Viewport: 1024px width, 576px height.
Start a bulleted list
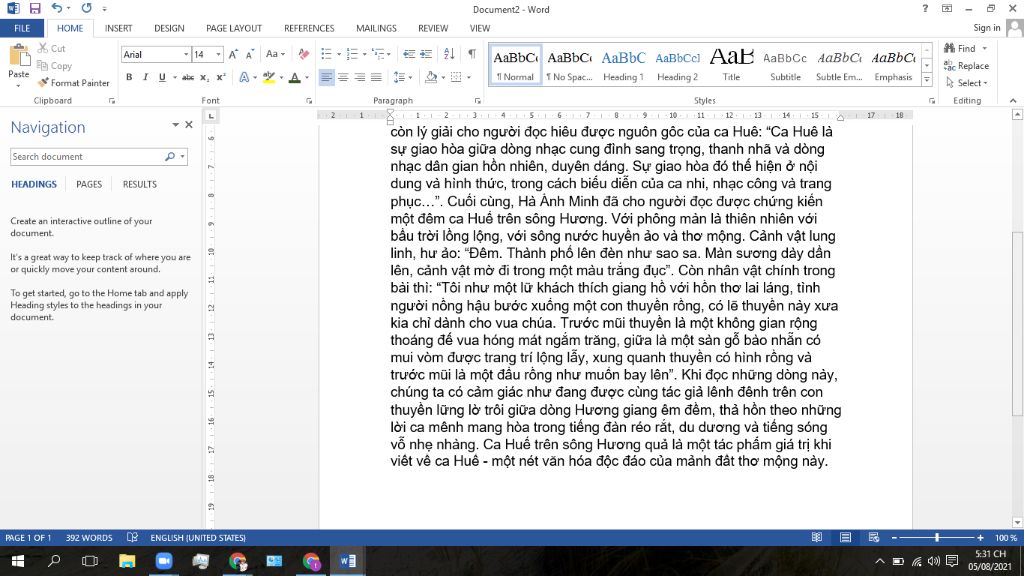(x=327, y=54)
